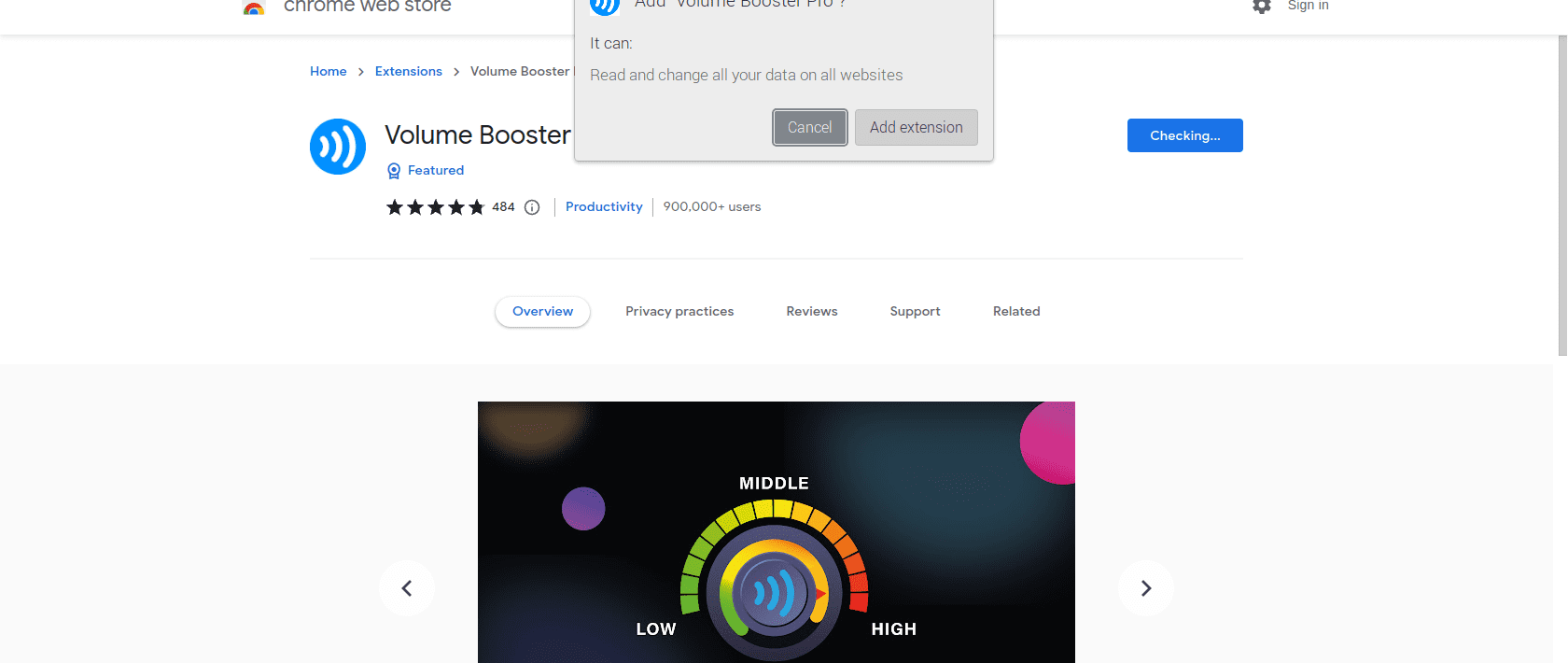This screenshot has height=663, width=1568.
Task: Click 'chrome web store' header text
Action: (x=368, y=7)
